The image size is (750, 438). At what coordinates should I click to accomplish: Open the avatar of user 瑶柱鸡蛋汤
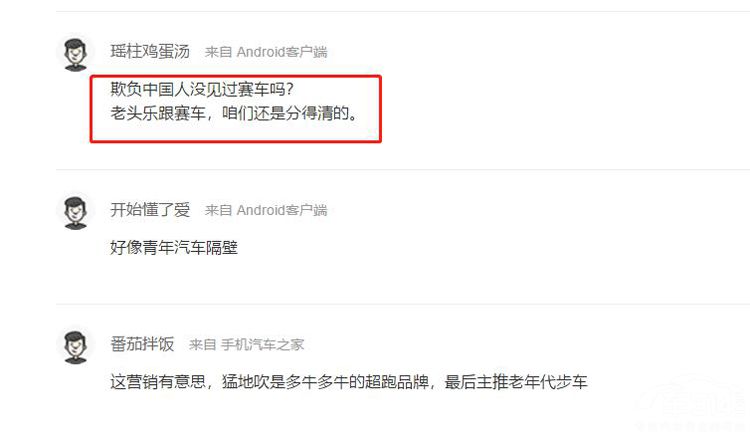tap(76, 54)
